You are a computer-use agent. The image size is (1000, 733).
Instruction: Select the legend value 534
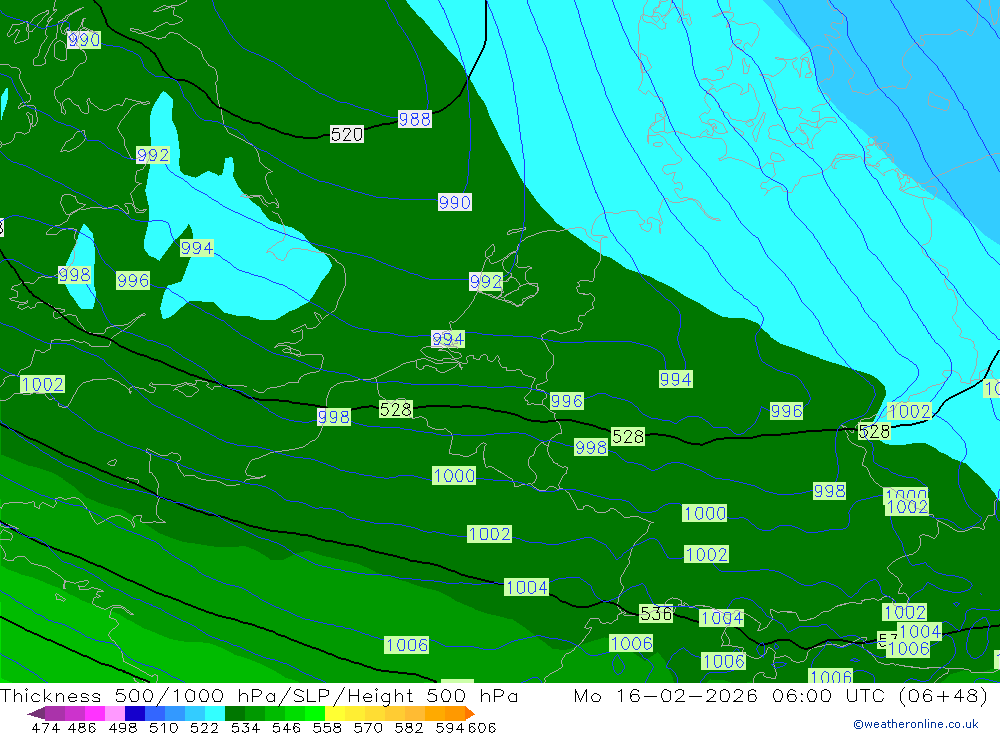click(245, 728)
